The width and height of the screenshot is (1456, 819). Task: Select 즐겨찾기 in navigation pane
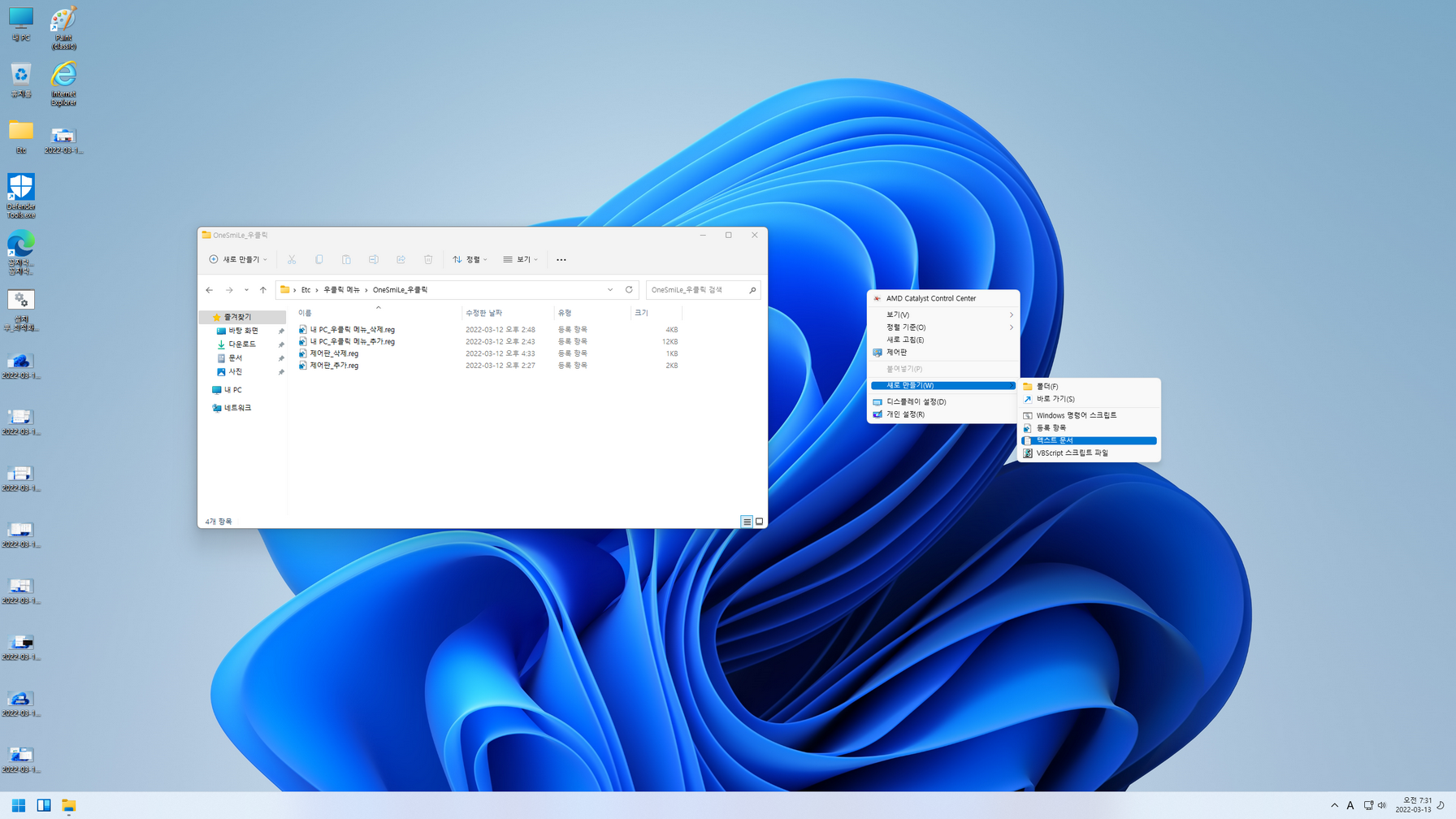(x=242, y=317)
